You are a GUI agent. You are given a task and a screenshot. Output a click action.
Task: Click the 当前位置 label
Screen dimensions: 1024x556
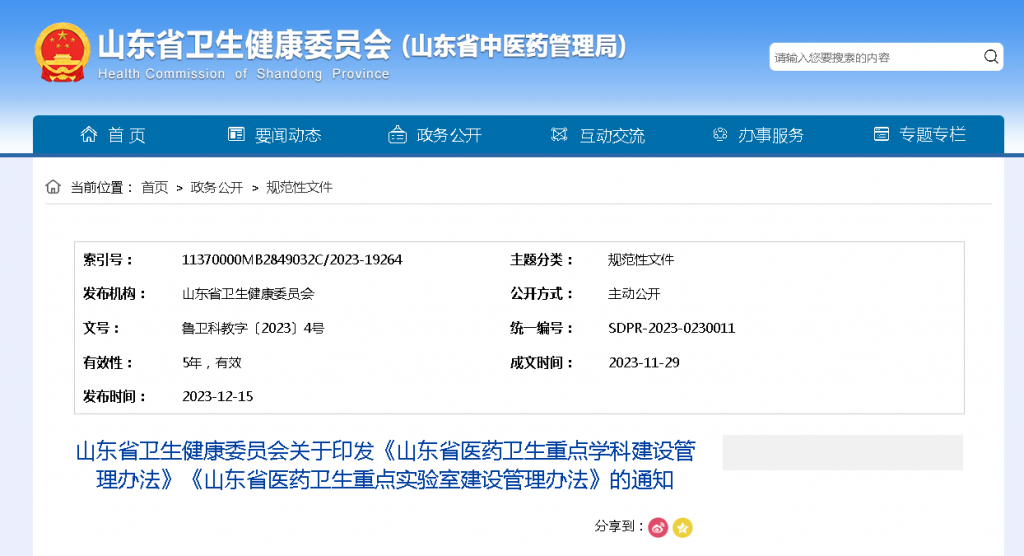coord(102,188)
